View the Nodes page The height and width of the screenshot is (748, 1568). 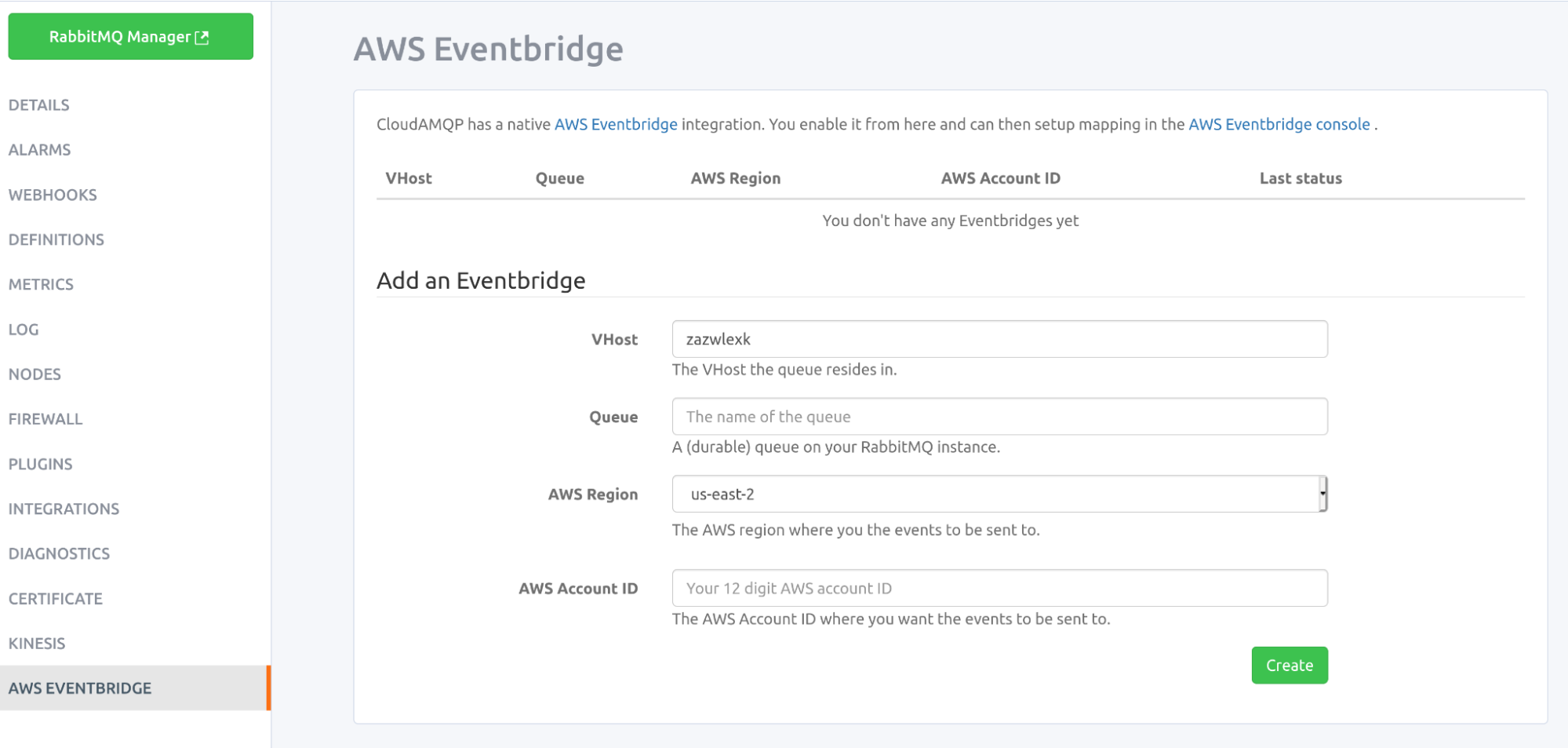point(35,374)
